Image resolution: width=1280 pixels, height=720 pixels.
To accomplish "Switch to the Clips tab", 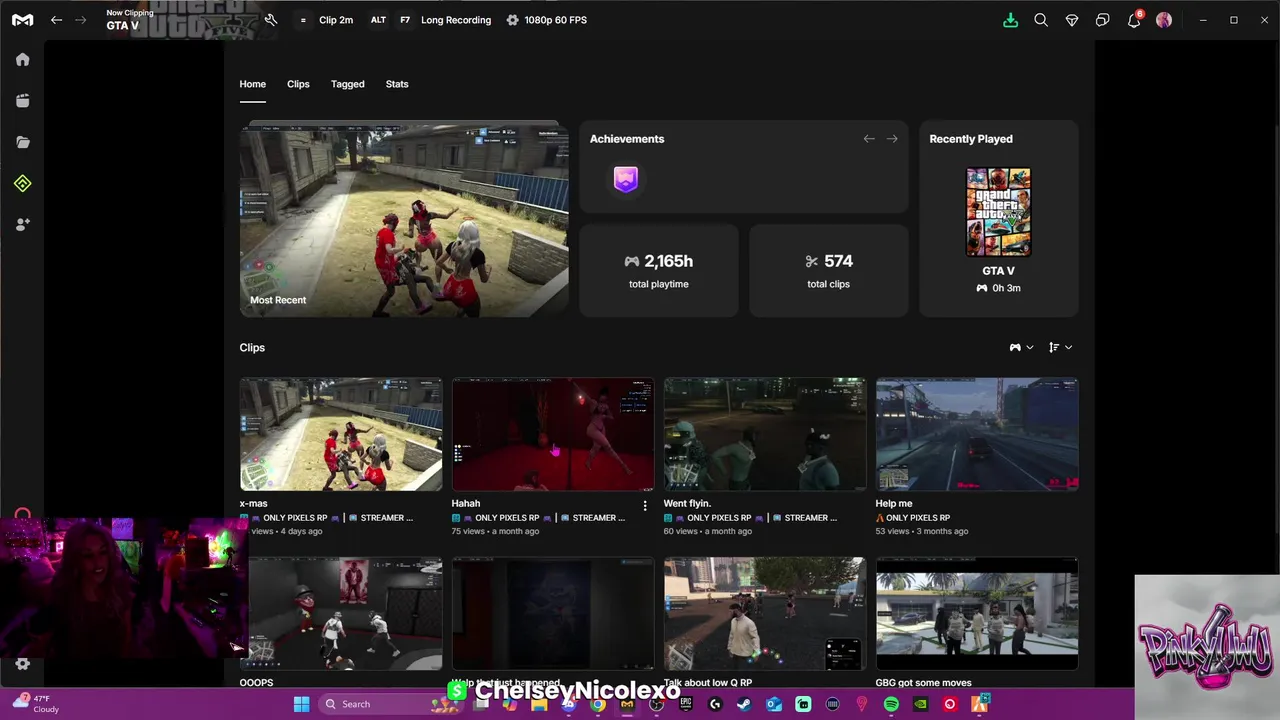I will coord(298,84).
